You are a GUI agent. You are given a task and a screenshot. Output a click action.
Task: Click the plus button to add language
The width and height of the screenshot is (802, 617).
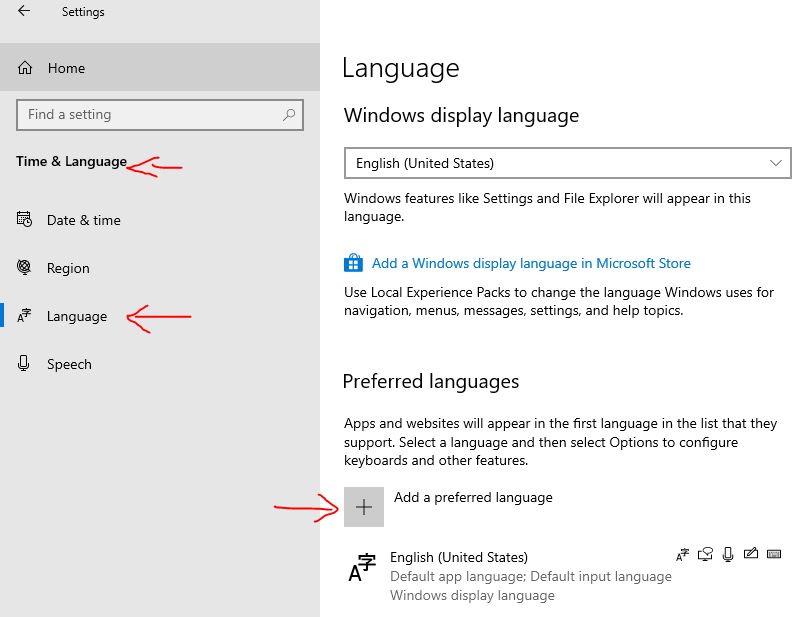click(364, 507)
